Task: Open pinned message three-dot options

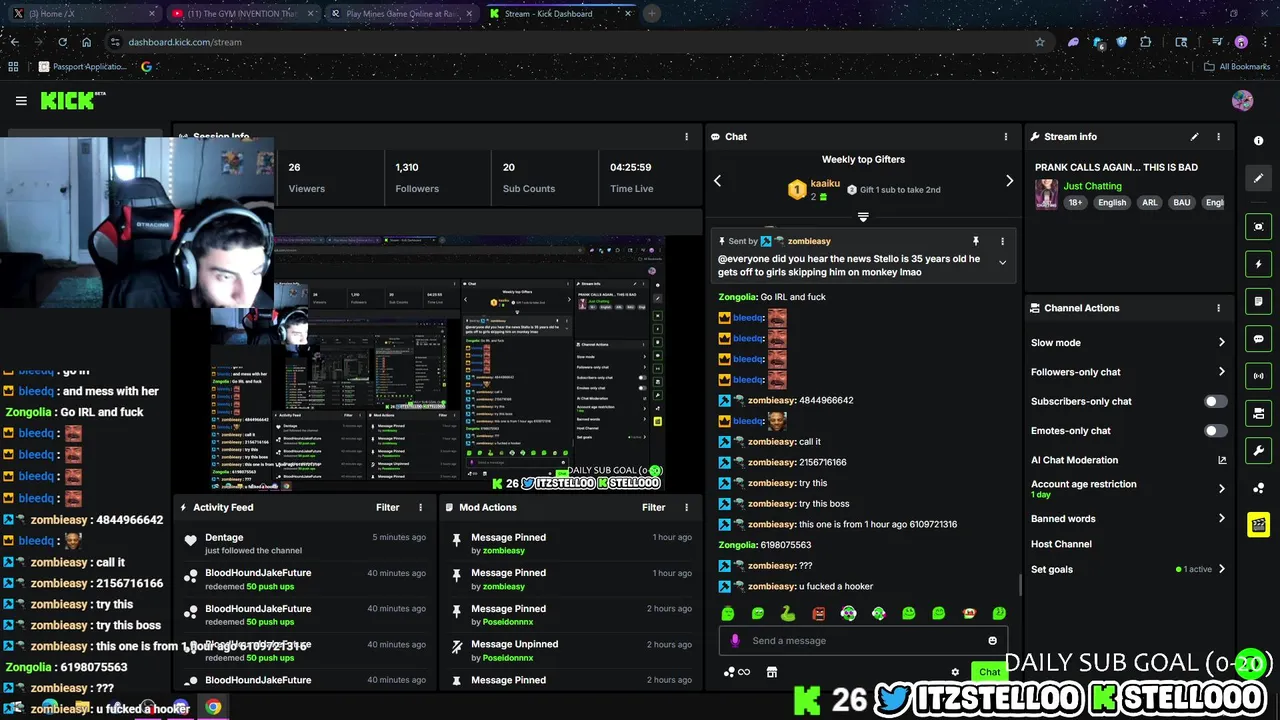Action: pos(1002,241)
